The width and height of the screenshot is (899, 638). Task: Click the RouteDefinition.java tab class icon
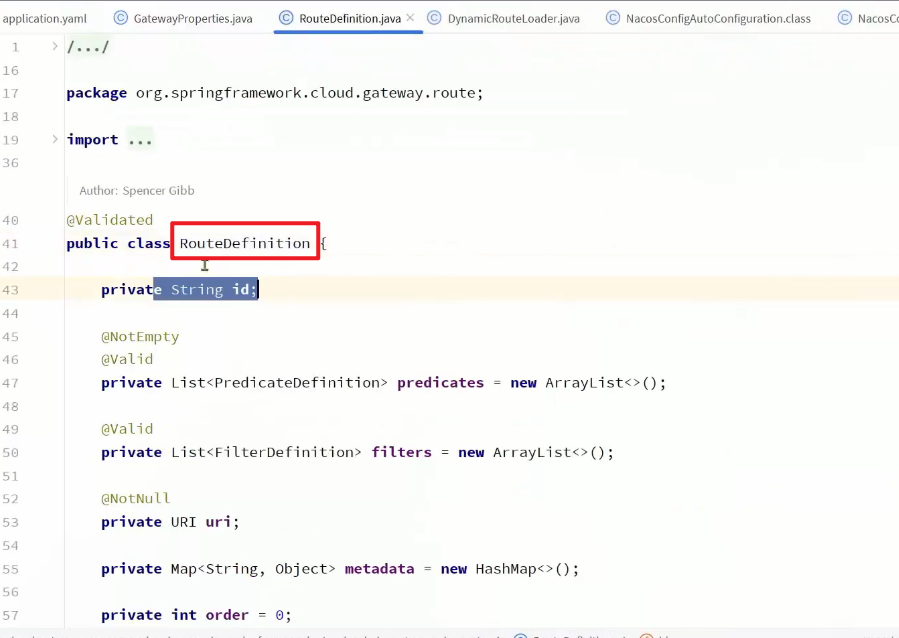coord(286,18)
